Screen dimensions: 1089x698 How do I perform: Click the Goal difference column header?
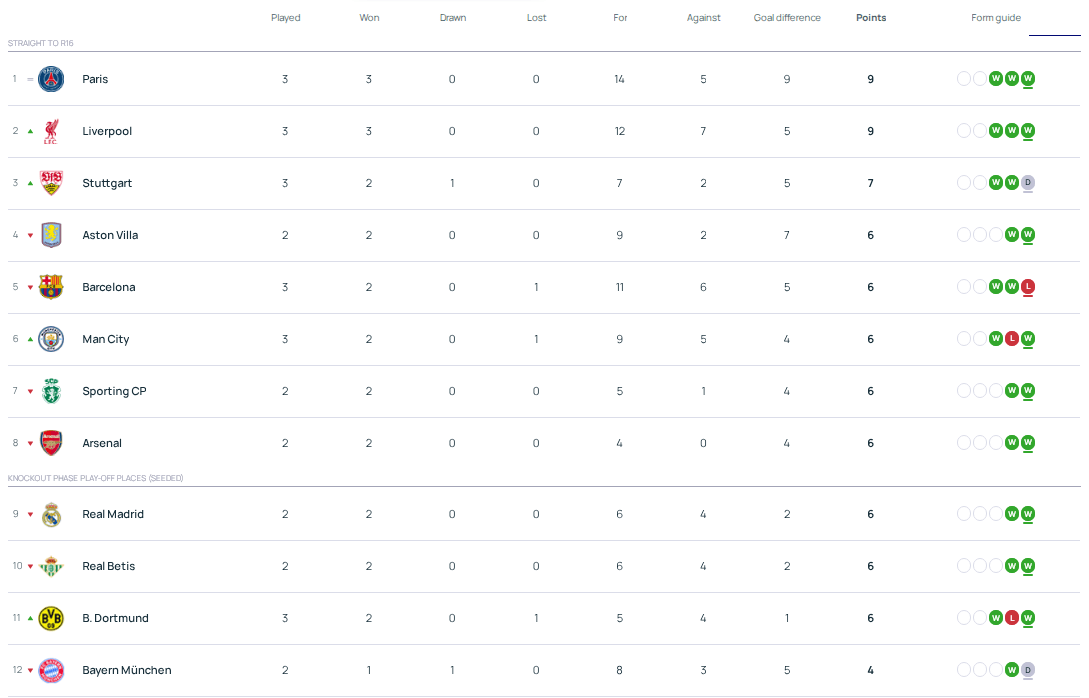tap(787, 18)
